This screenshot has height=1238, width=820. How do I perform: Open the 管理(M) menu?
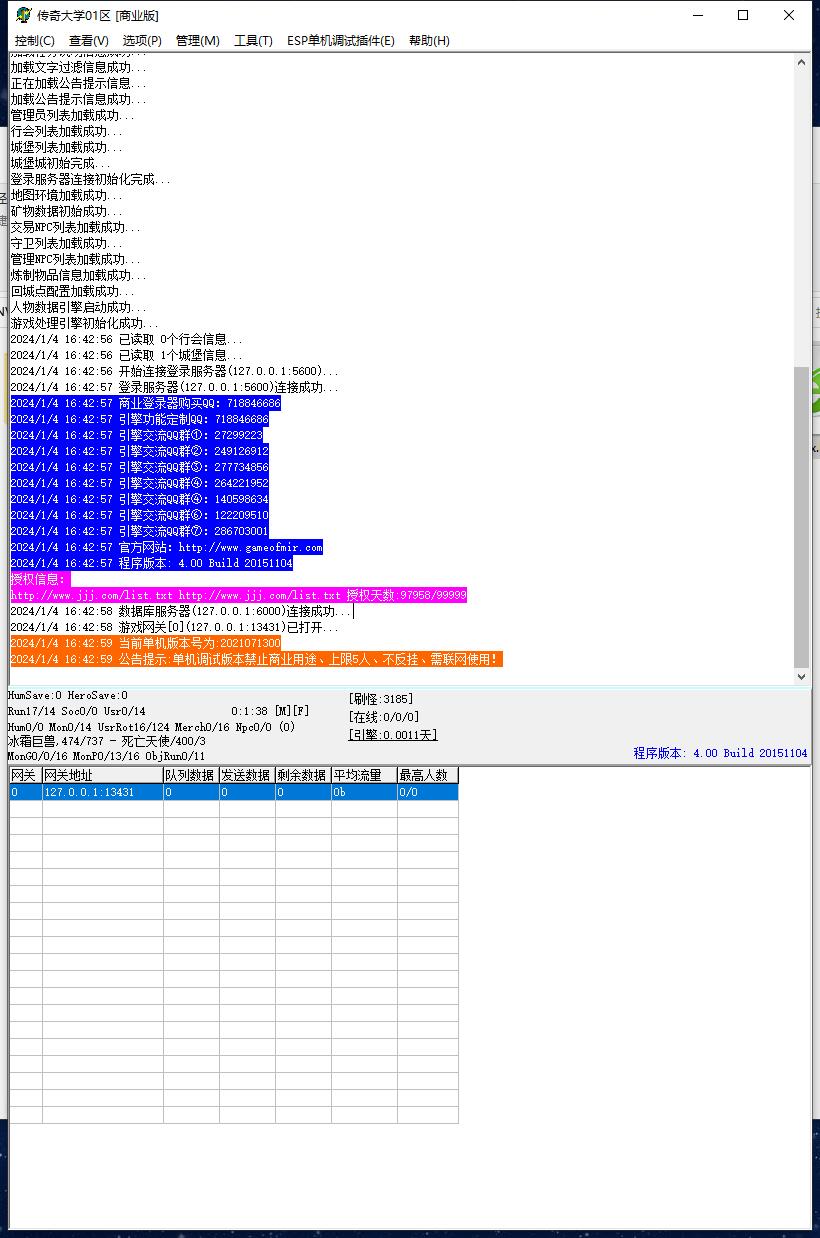pyautogui.click(x=198, y=40)
